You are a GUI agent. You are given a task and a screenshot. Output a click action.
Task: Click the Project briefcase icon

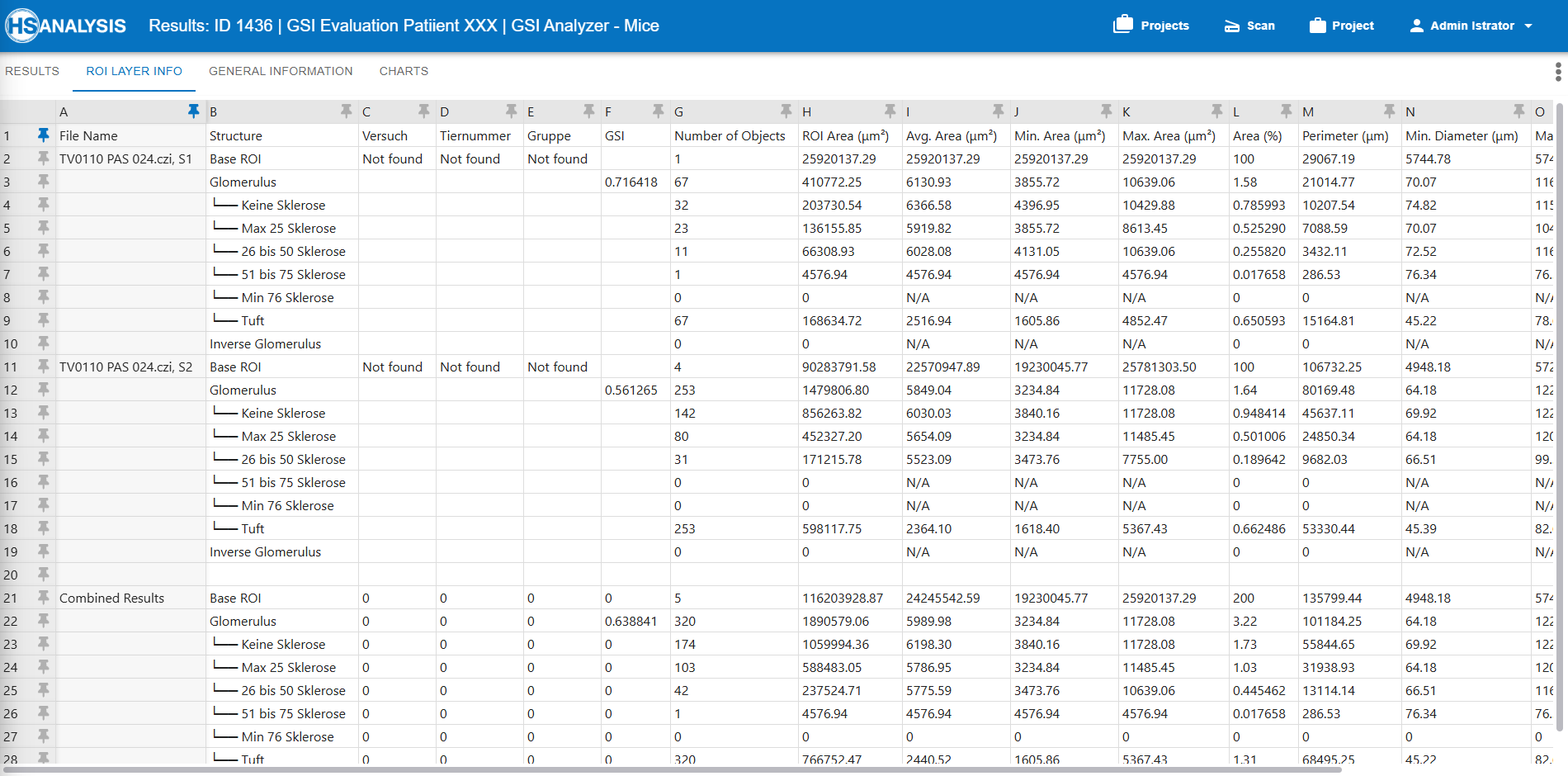coord(1318,26)
